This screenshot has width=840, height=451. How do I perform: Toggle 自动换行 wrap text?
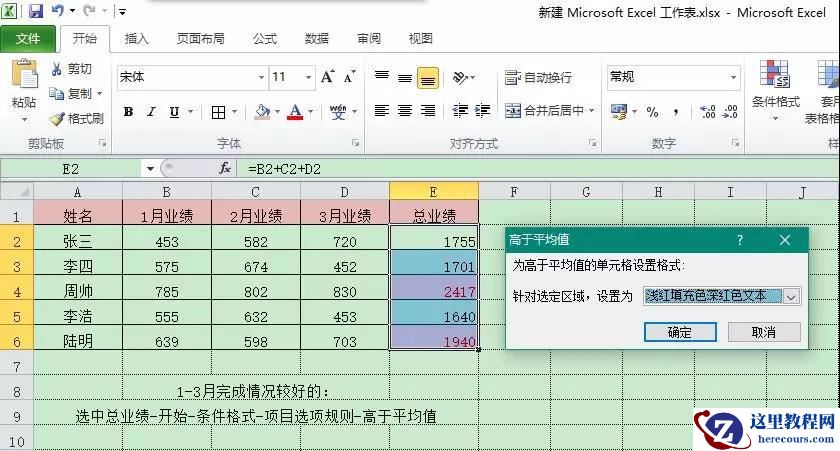point(538,78)
